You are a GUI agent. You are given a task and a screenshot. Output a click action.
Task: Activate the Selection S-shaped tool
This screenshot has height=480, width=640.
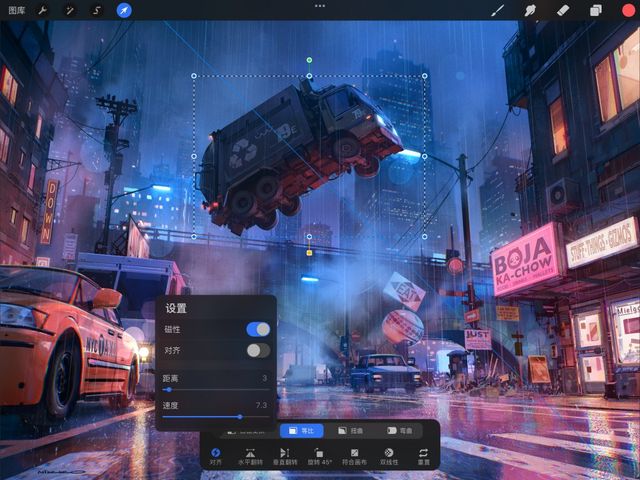click(x=97, y=10)
